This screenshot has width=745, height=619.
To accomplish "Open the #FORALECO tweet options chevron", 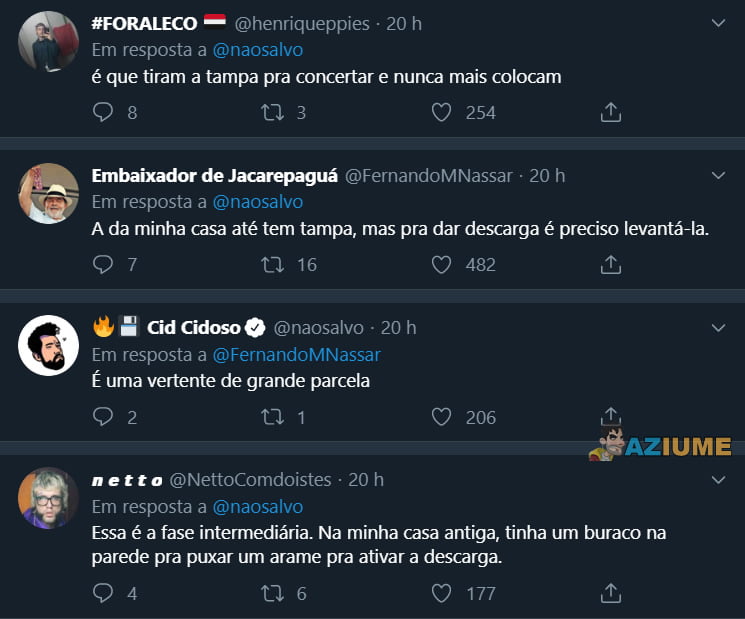I will (718, 24).
